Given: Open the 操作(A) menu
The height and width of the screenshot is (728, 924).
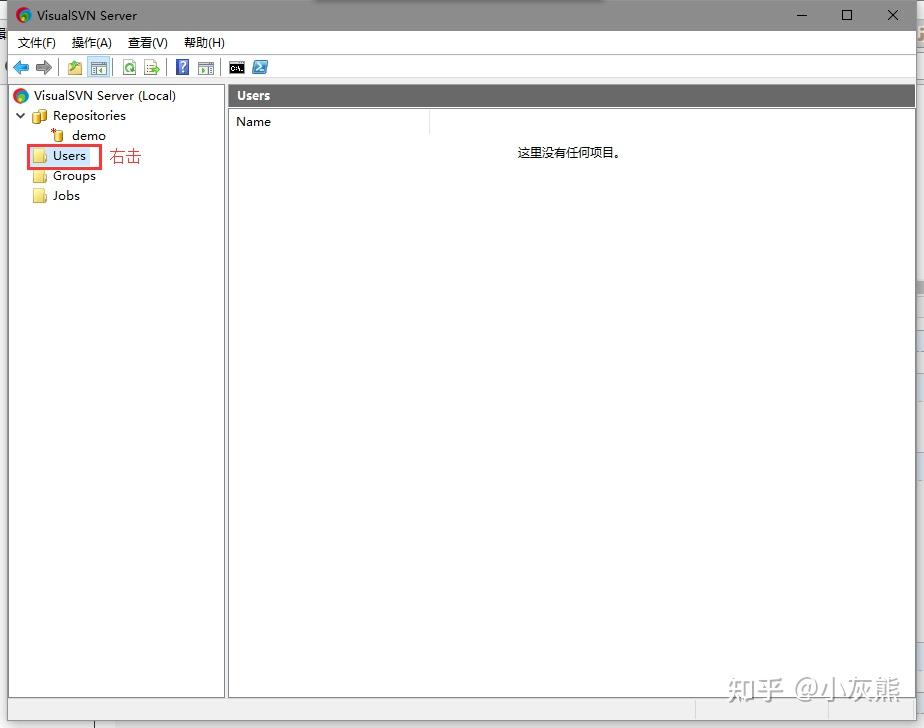Looking at the screenshot, I should pyautogui.click(x=91, y=42).
